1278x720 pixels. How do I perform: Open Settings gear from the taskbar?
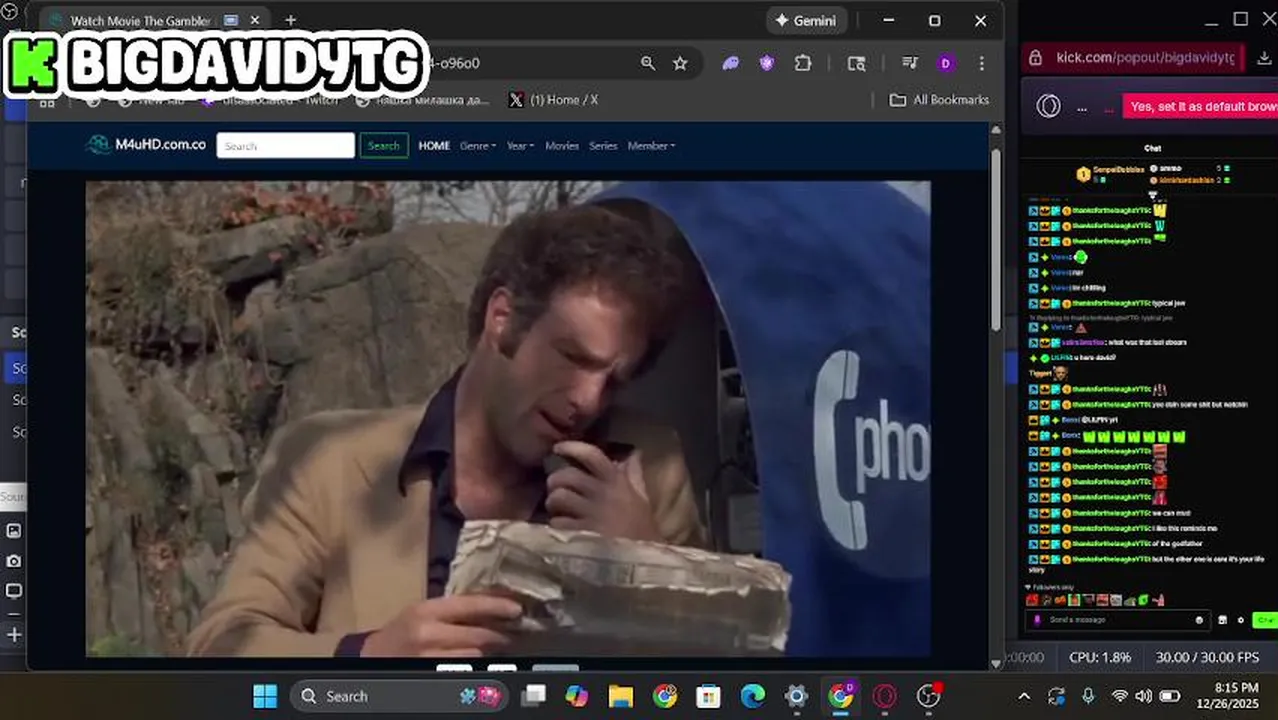(x=796, y=696)
